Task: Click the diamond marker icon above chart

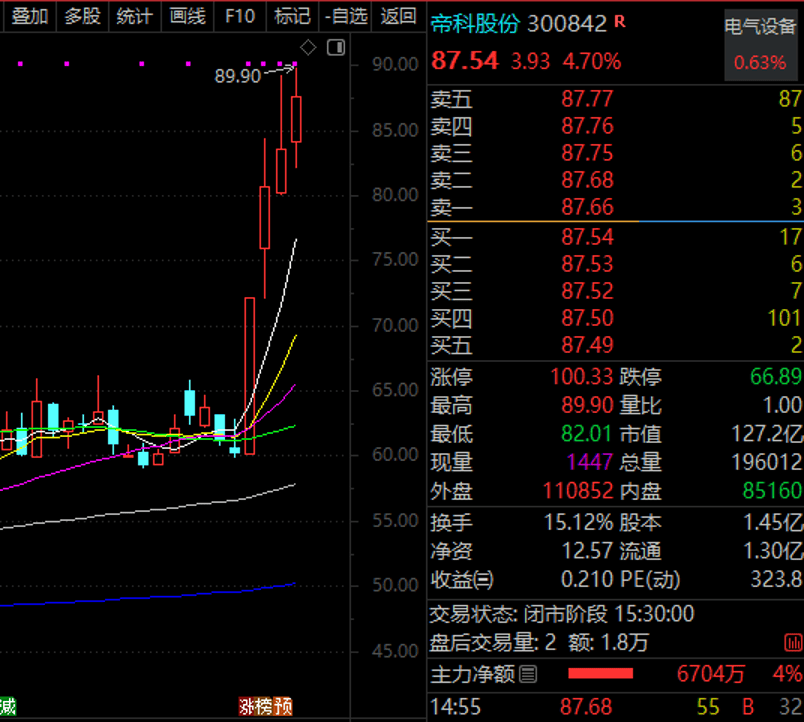Action: click(x=308, y=47)
